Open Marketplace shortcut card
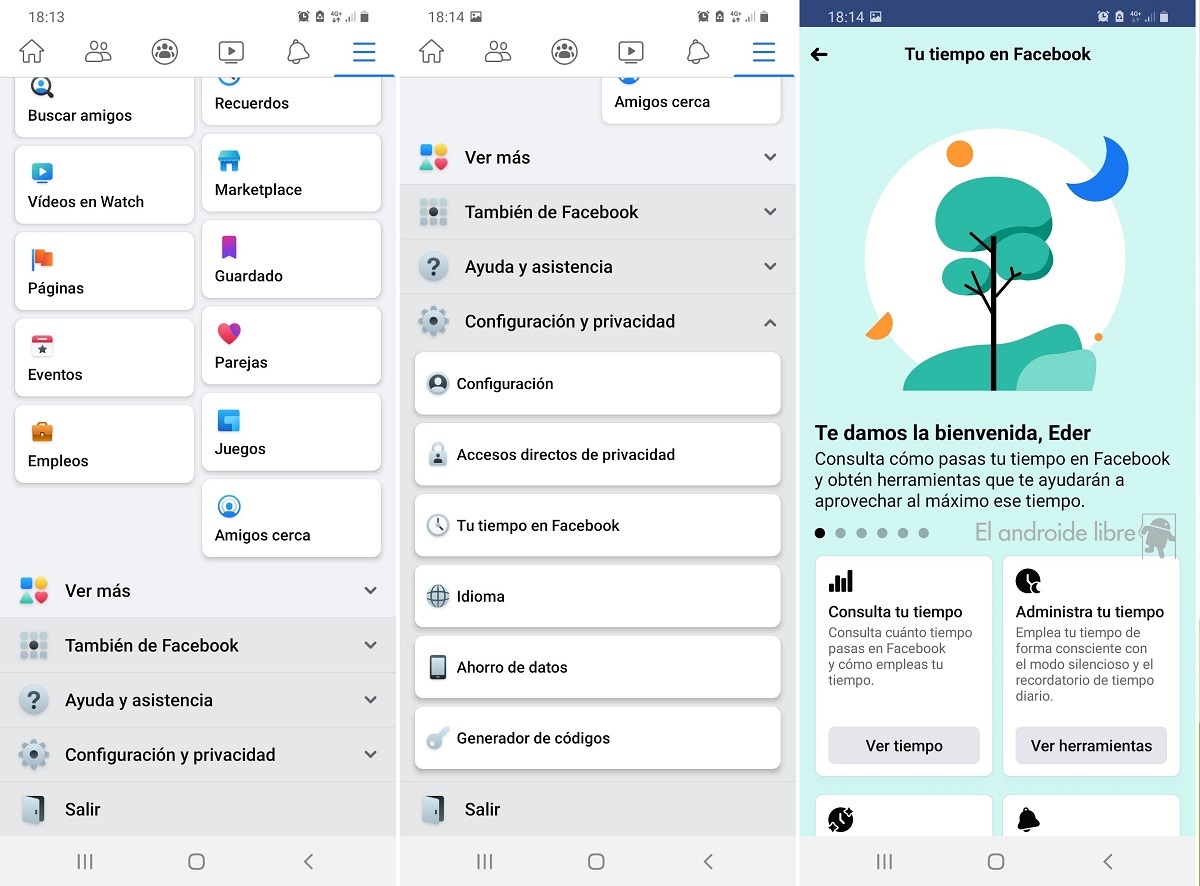 (x=291, y=173)
